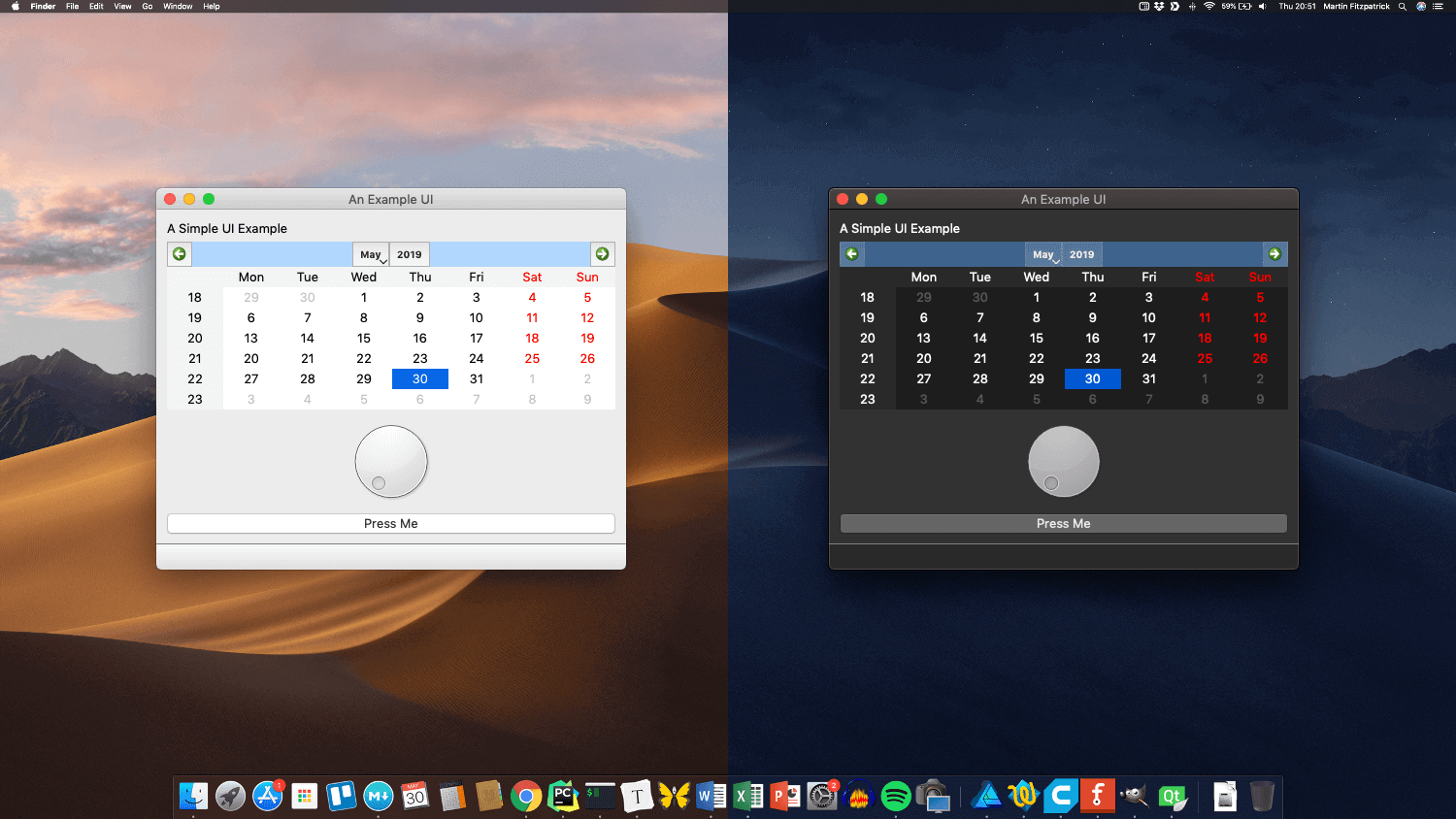Open the May month dropdown in light calendar
Image resolution: width=1456 pixels, height=819 pixels.
coord(371,254)
